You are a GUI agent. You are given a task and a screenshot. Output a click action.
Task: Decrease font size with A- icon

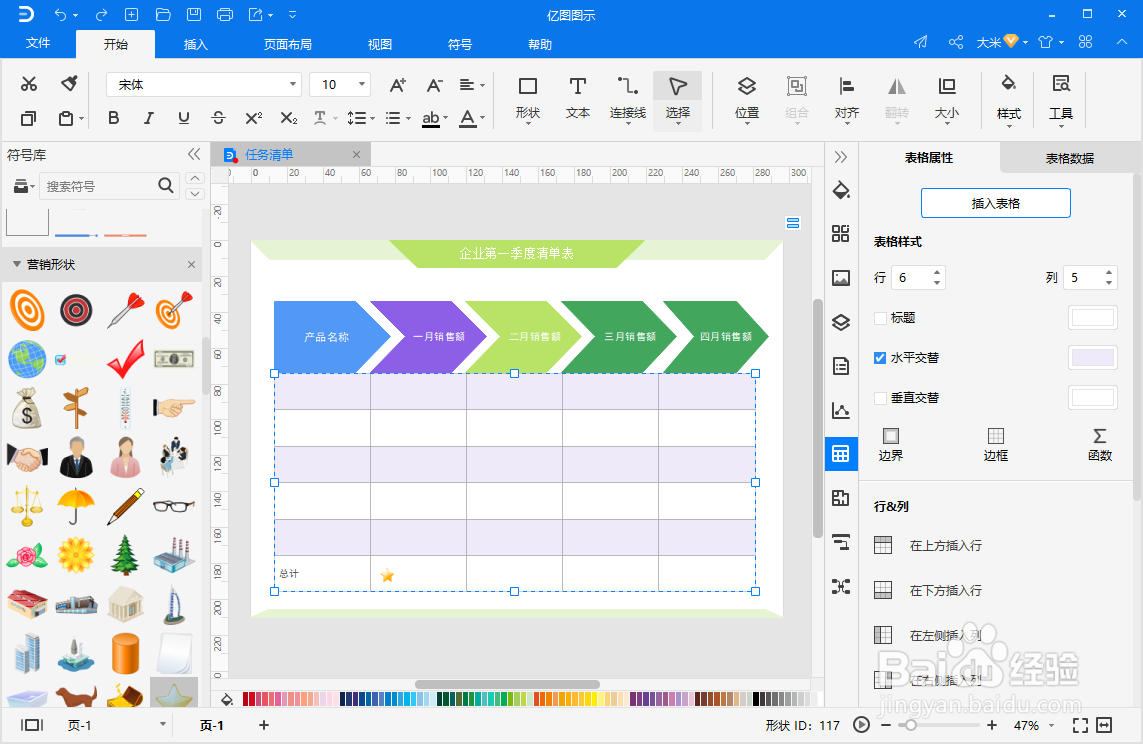coord(434,85)
